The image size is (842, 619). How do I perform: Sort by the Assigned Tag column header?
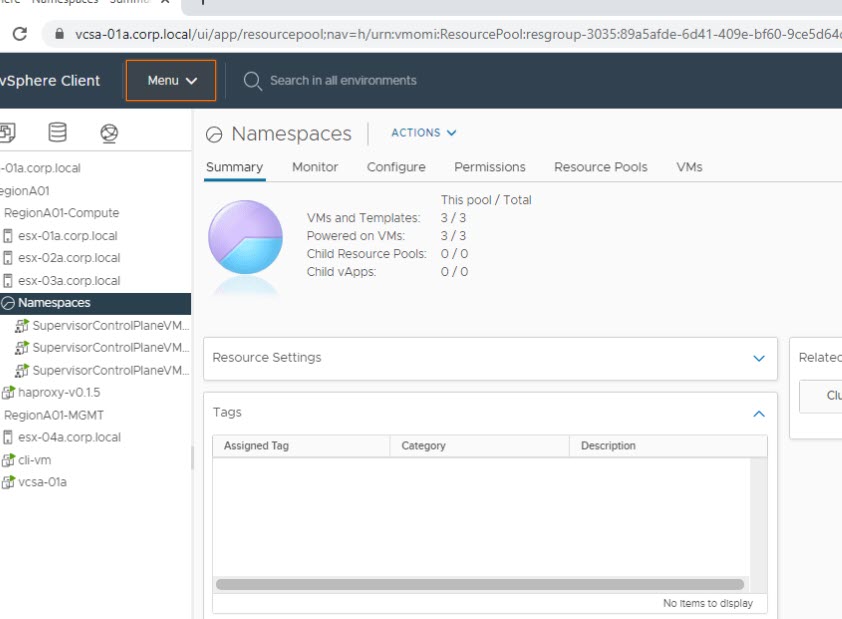tap(256, 446)
